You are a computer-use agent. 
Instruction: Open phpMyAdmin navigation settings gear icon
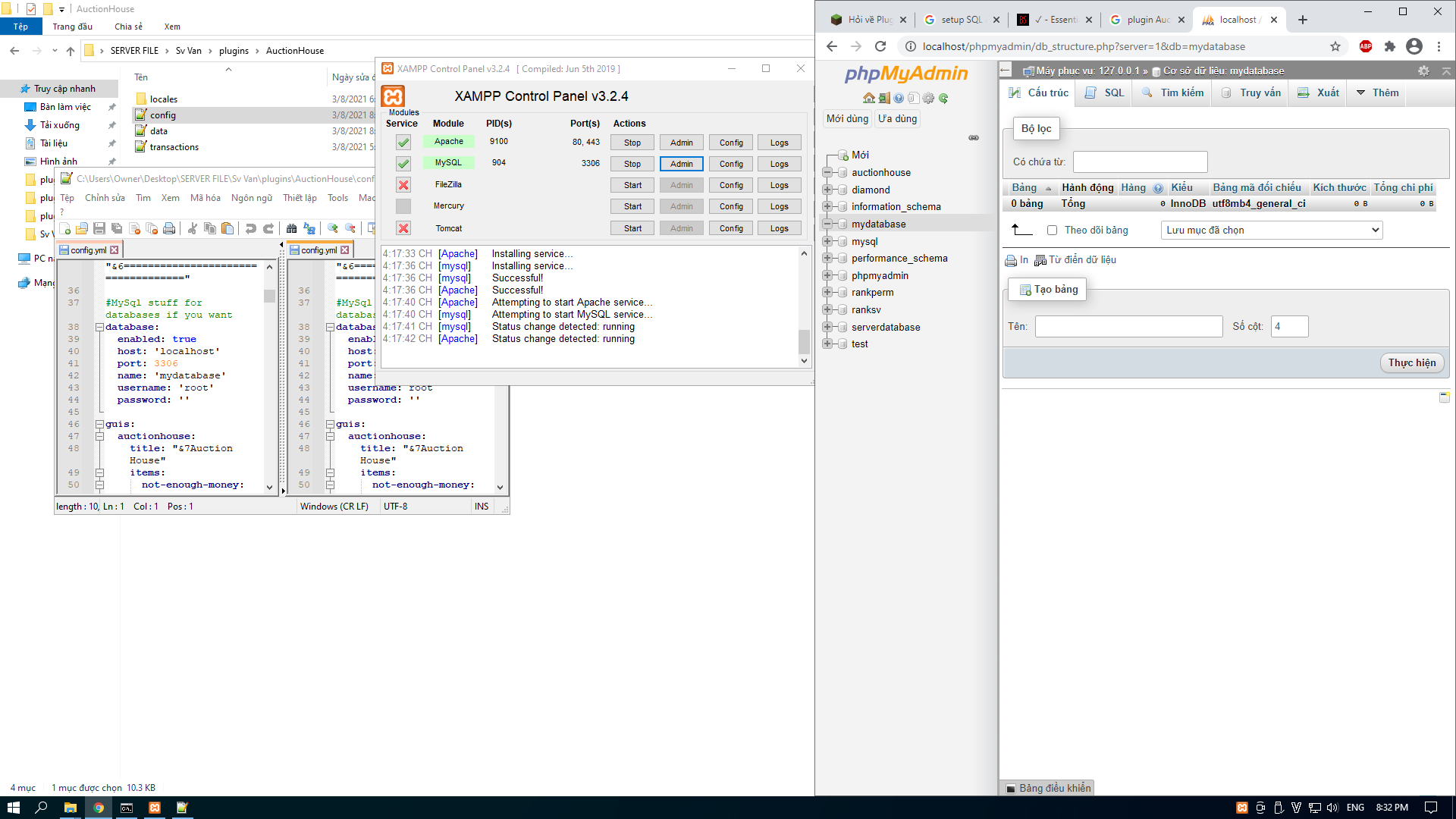tap(928, 98)
